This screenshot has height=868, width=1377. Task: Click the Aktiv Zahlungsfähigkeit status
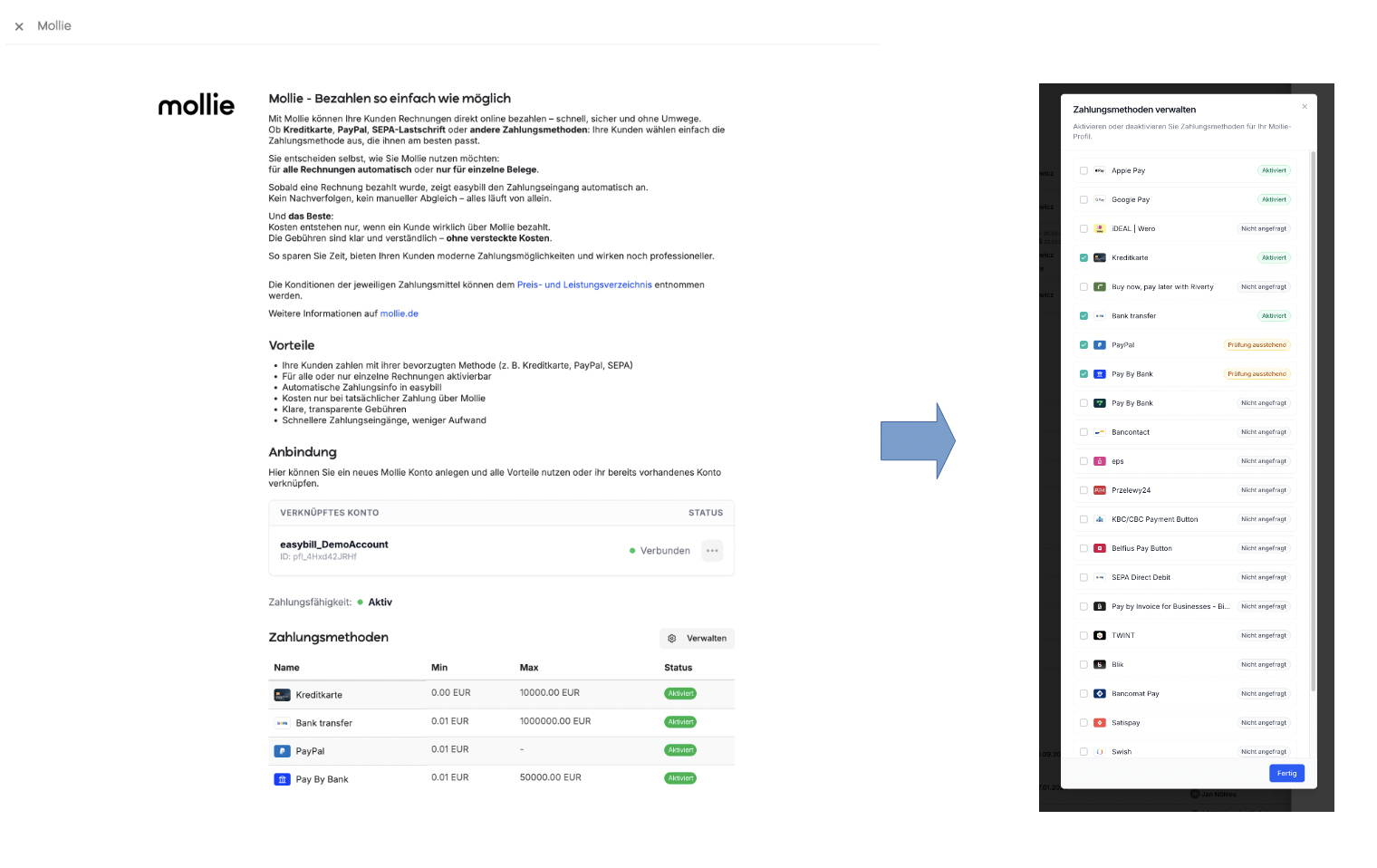pyautogui.click(x=374, y=603)
